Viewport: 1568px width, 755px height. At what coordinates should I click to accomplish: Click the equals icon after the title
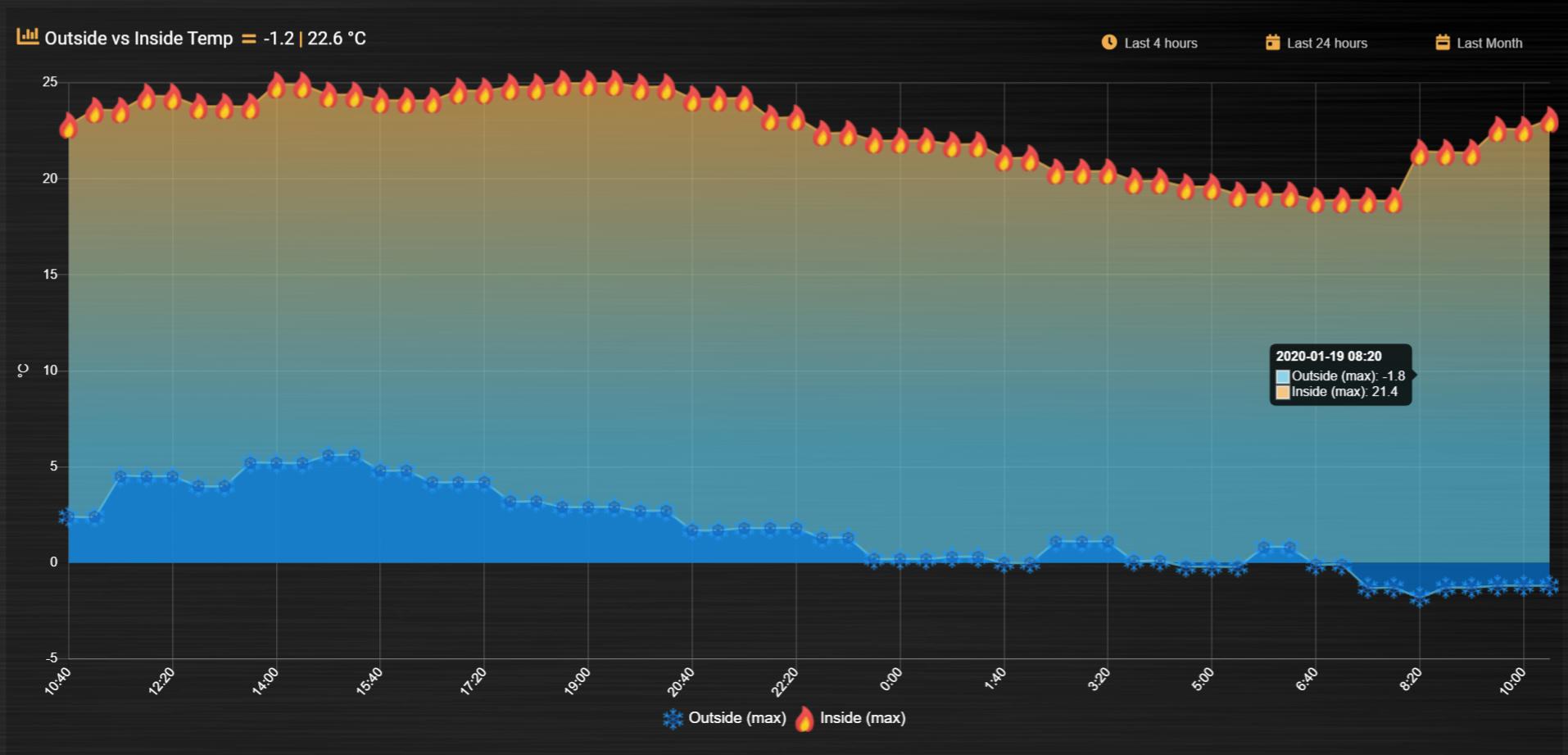pyautogui.click(x=249, y=39)
